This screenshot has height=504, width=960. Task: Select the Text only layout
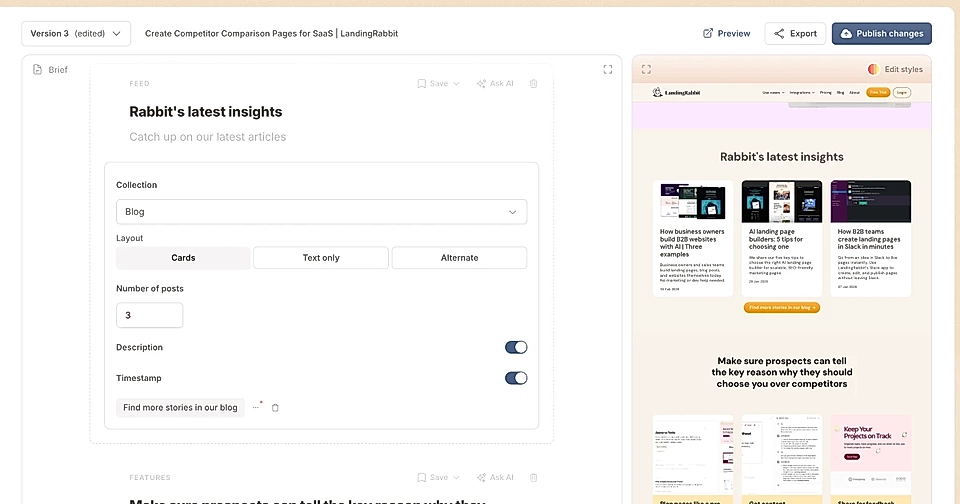[321, 258]
